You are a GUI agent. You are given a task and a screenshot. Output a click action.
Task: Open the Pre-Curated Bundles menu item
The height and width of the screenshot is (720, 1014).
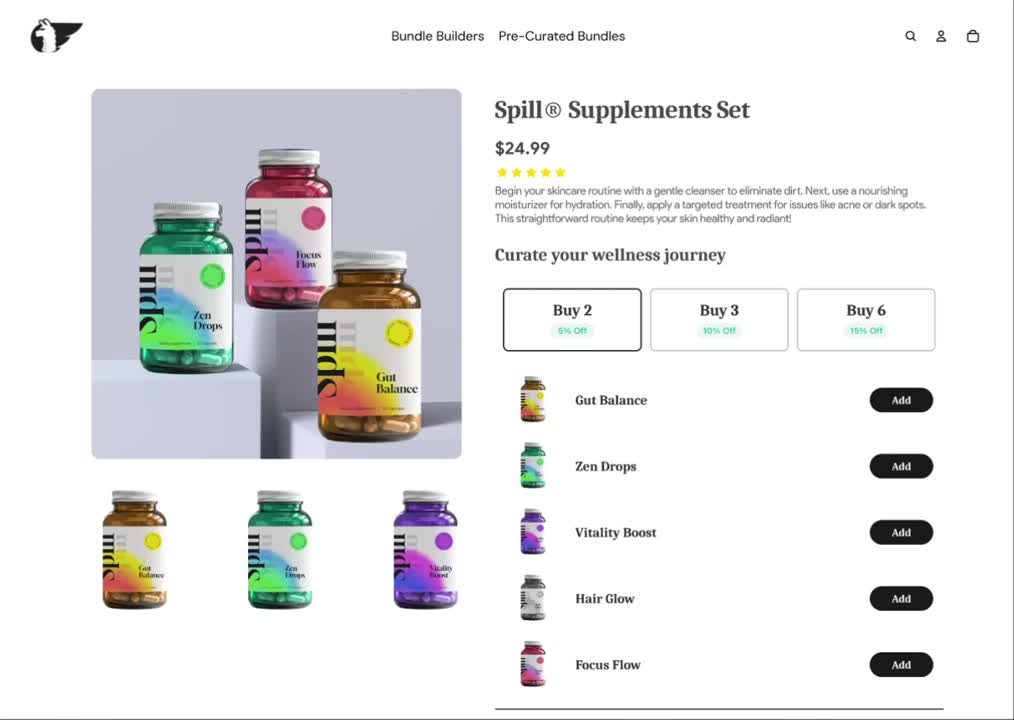[x=562, y=36]
